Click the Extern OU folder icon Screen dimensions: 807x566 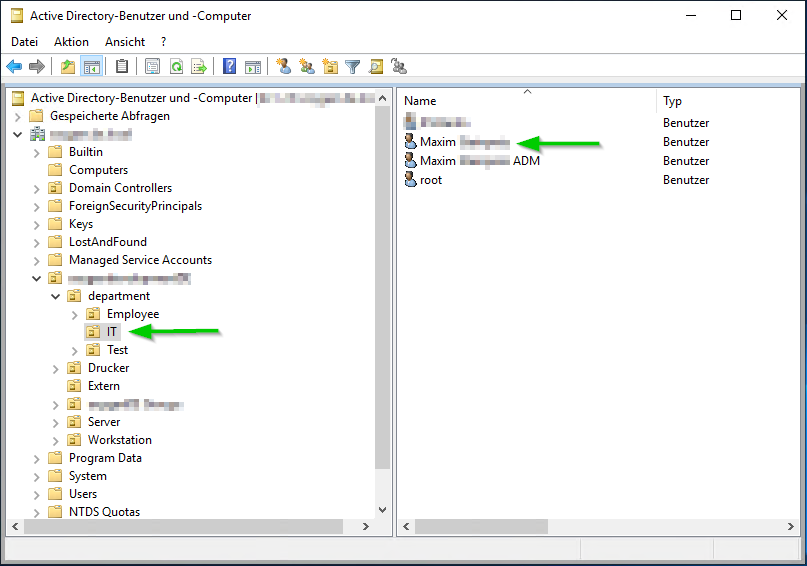click(x=74, y=386)
